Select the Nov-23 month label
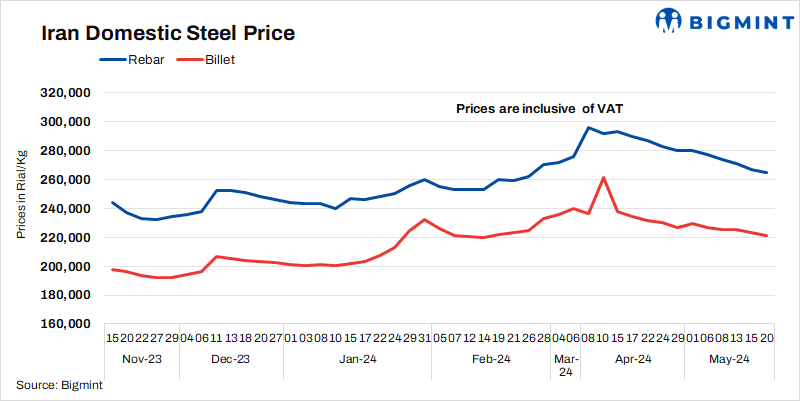 141,359
